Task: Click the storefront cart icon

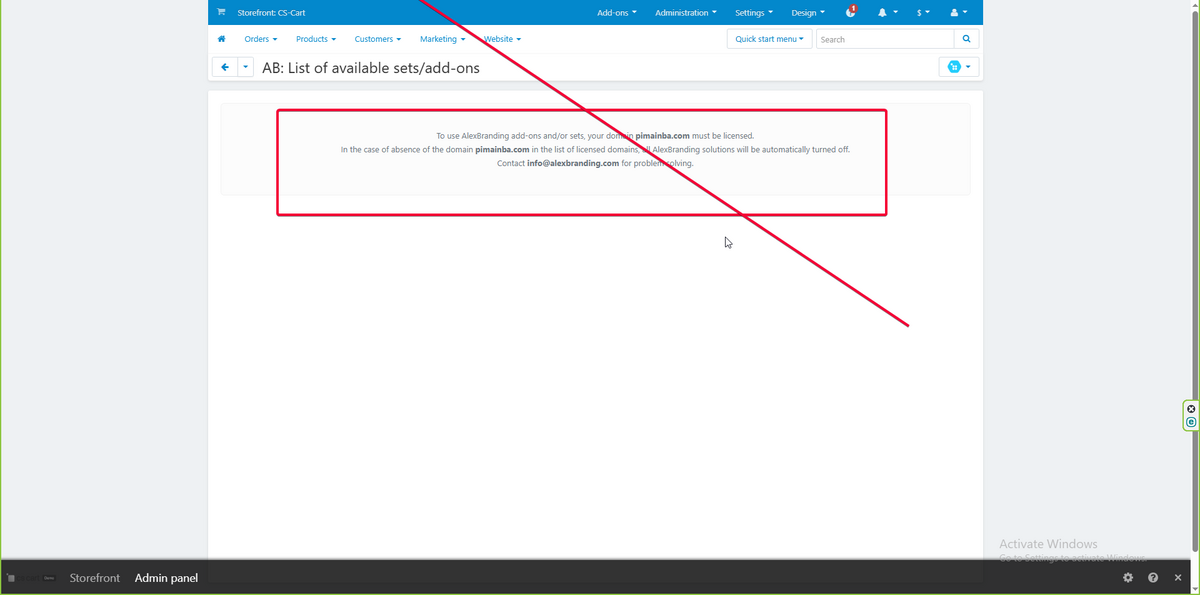Action: 221,12
